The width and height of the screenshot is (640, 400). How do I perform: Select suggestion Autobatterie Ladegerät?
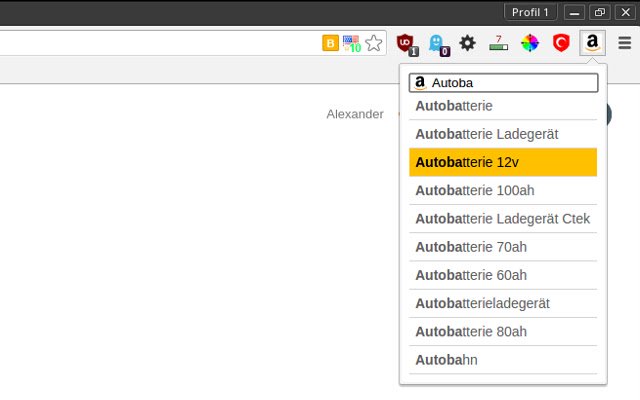coord(503,134)
